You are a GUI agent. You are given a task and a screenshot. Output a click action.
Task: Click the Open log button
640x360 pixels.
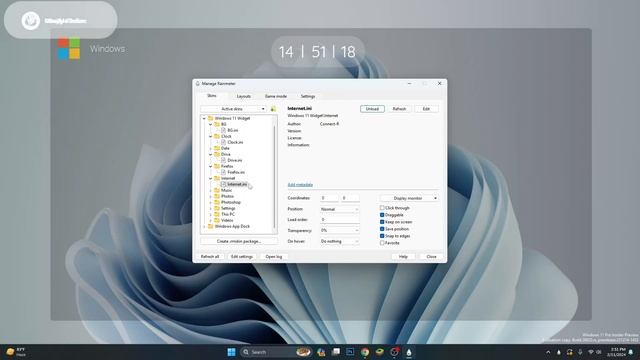tap(273, 257)
